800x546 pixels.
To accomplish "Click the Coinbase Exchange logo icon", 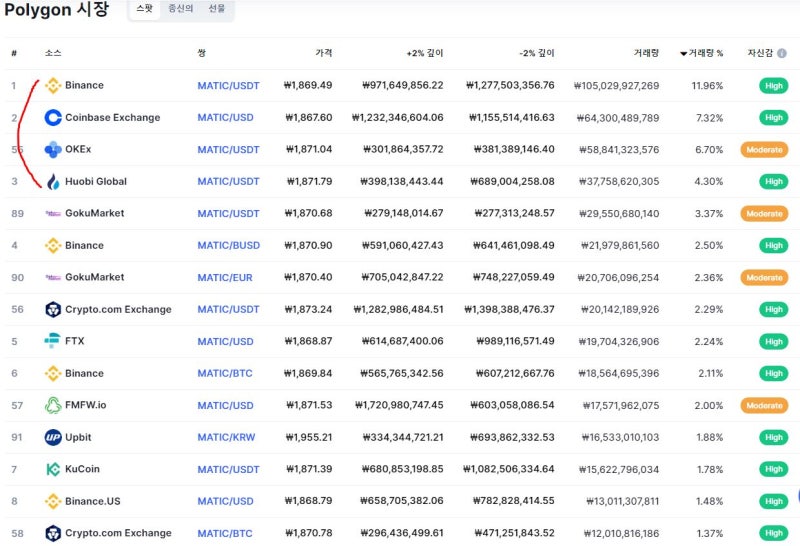I will coord(53,117).
